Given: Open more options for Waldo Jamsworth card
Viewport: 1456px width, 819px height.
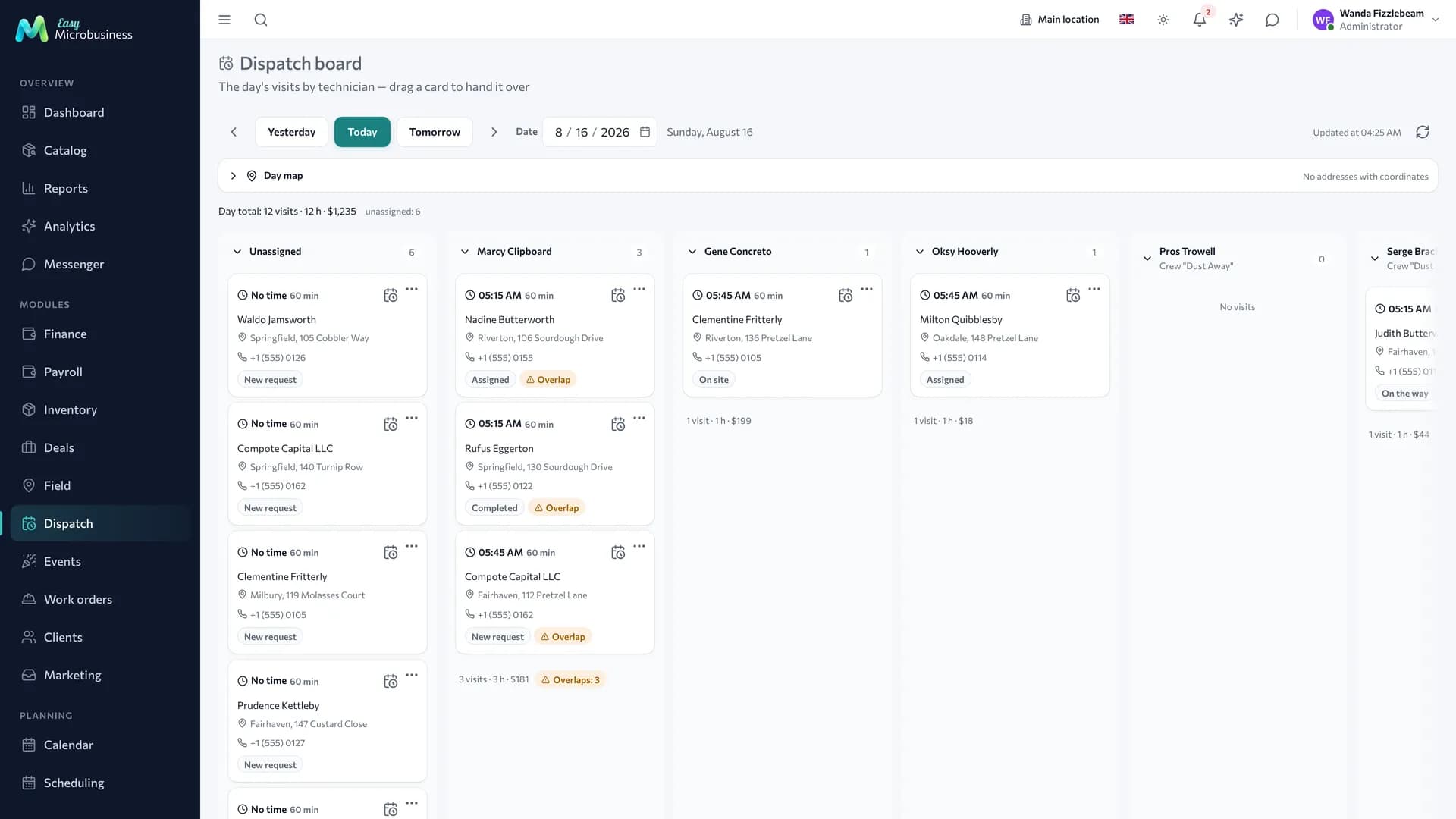Looking at the screenshot, I should point(412,289).
